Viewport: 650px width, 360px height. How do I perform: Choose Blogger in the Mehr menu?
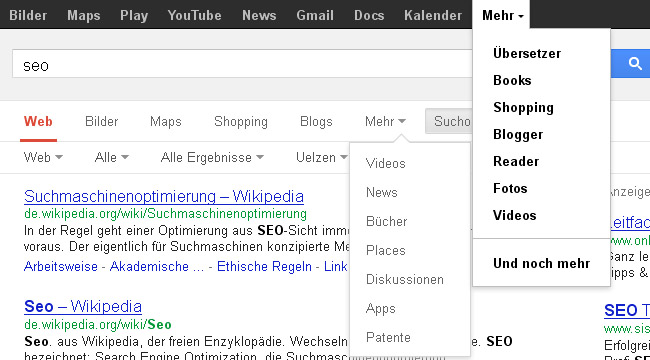click(518, 134)
